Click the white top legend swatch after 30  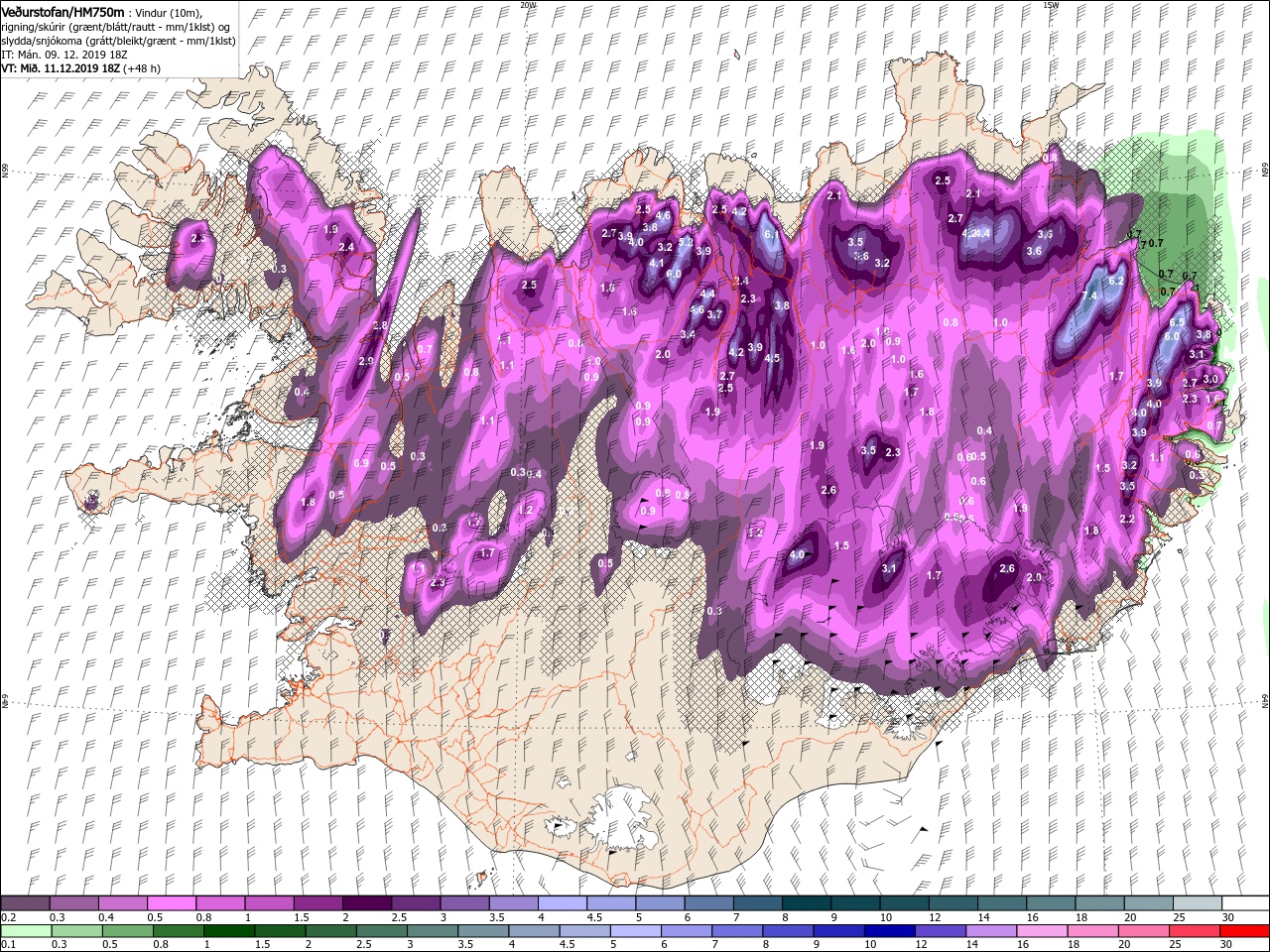(x=1244, y=902)
